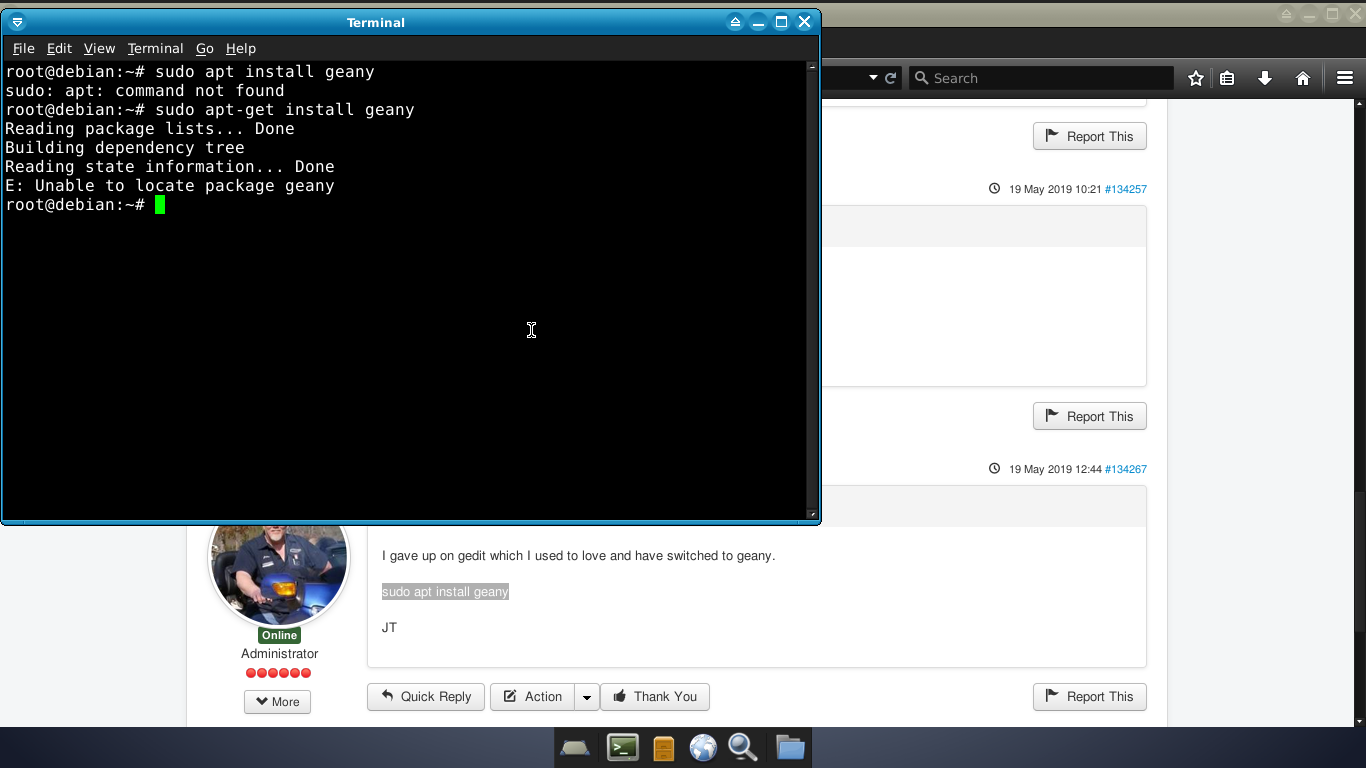Go to the browser home page icon
This screenshot has height=768, width=1366.
coord(1303,78)
